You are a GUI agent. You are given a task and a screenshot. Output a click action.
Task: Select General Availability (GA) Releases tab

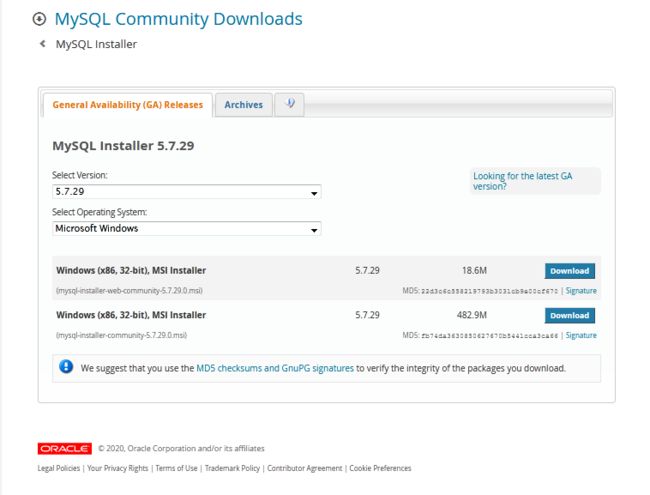point(128,105)
